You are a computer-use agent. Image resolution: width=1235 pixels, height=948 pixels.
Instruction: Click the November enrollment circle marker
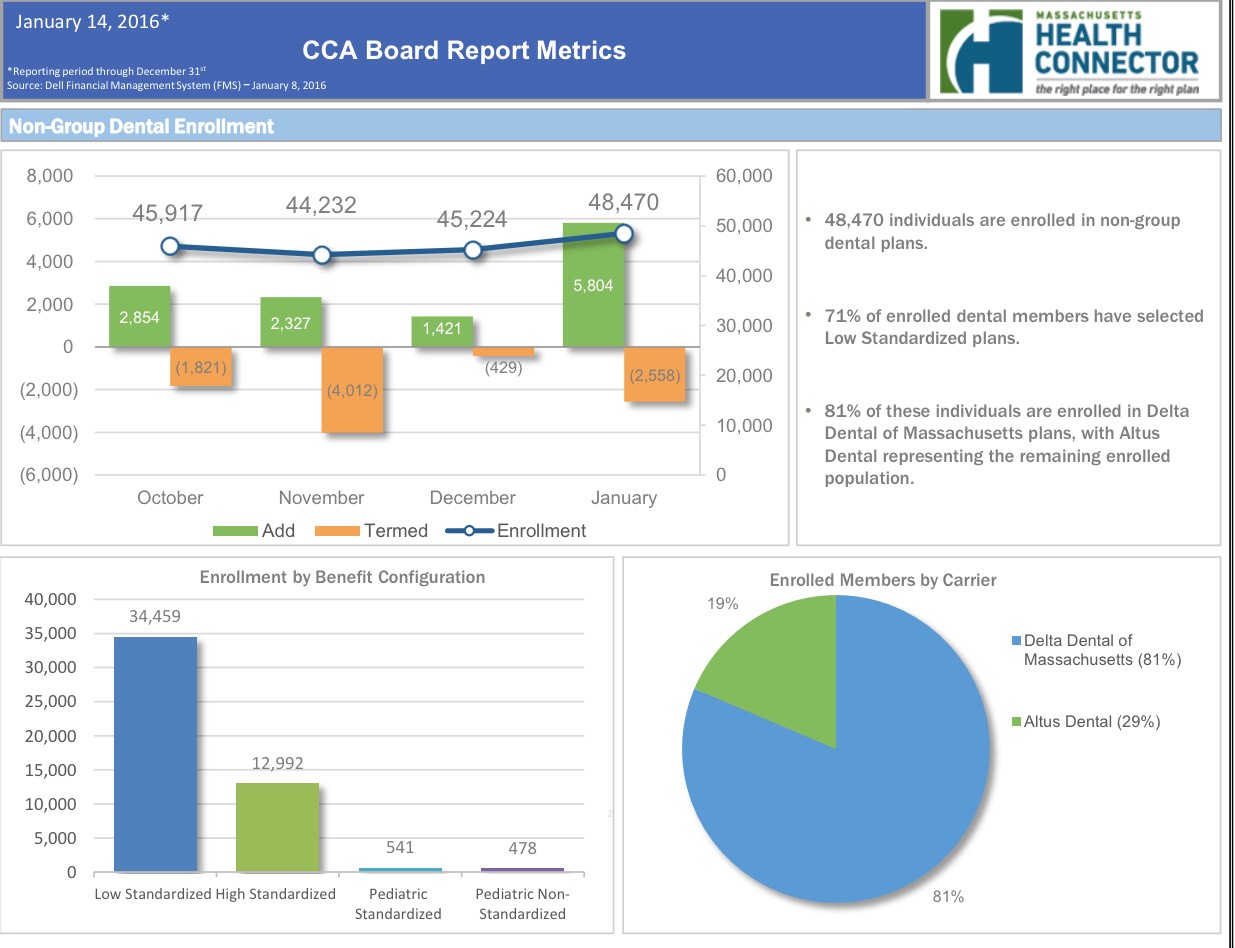[x=321, y=255]
